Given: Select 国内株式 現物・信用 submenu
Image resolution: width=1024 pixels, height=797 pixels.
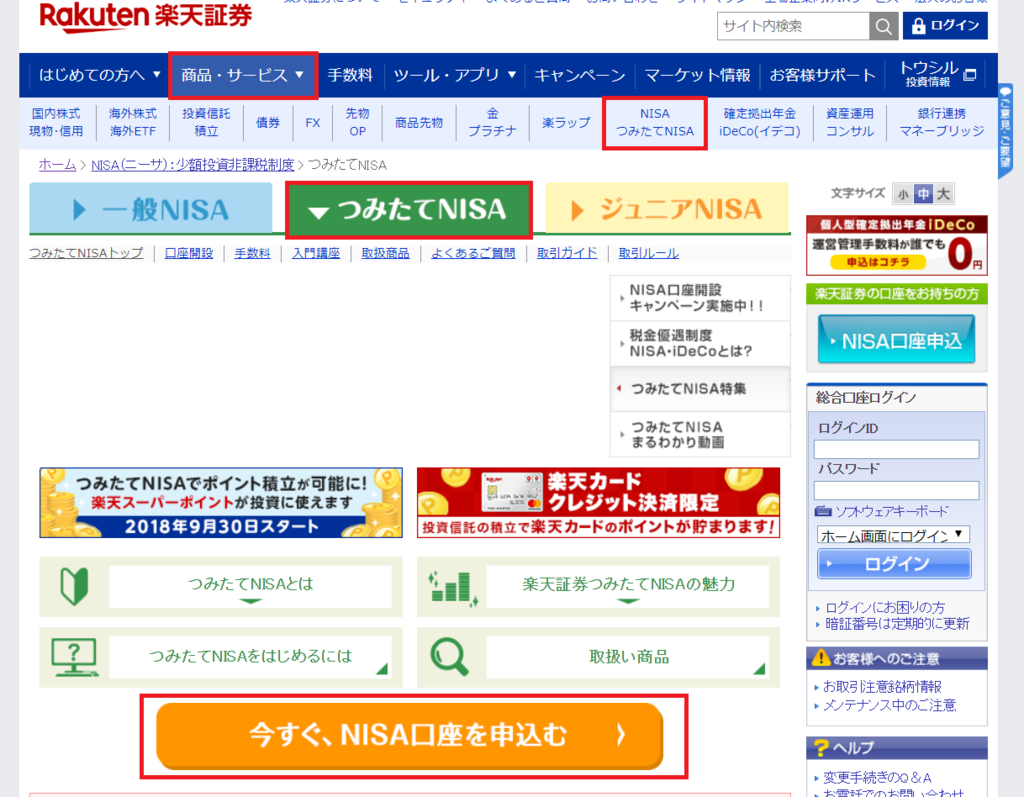Looking at the screenshot, I should coord(56,122).
